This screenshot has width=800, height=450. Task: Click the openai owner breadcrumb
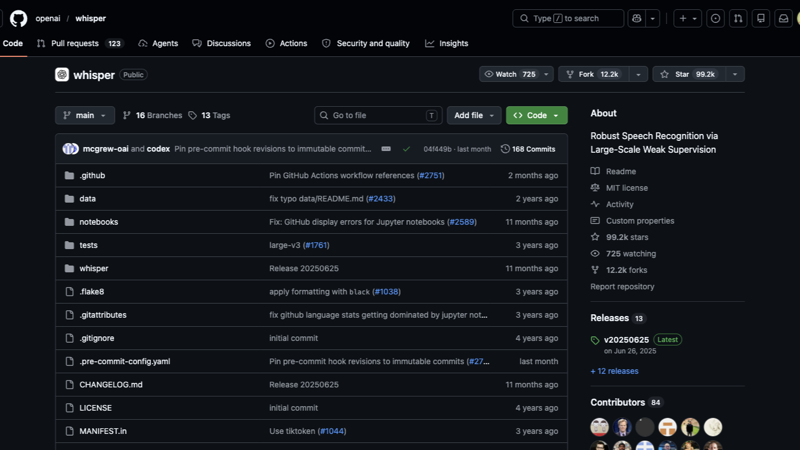point(48,18)
